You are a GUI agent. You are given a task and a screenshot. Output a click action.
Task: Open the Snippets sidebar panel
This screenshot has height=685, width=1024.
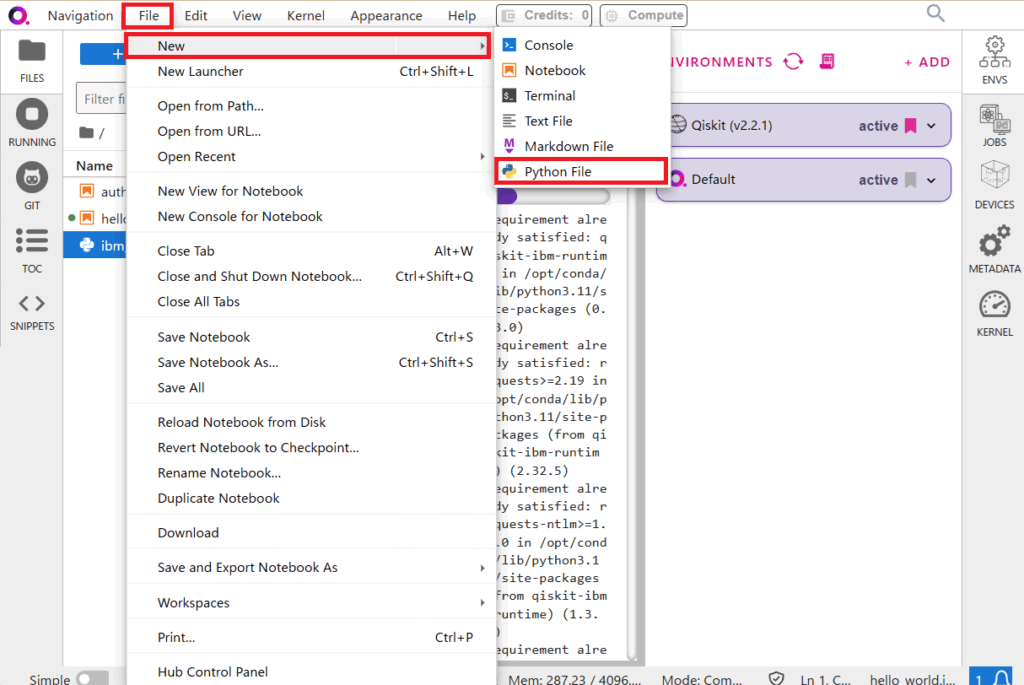click(32, 312)
